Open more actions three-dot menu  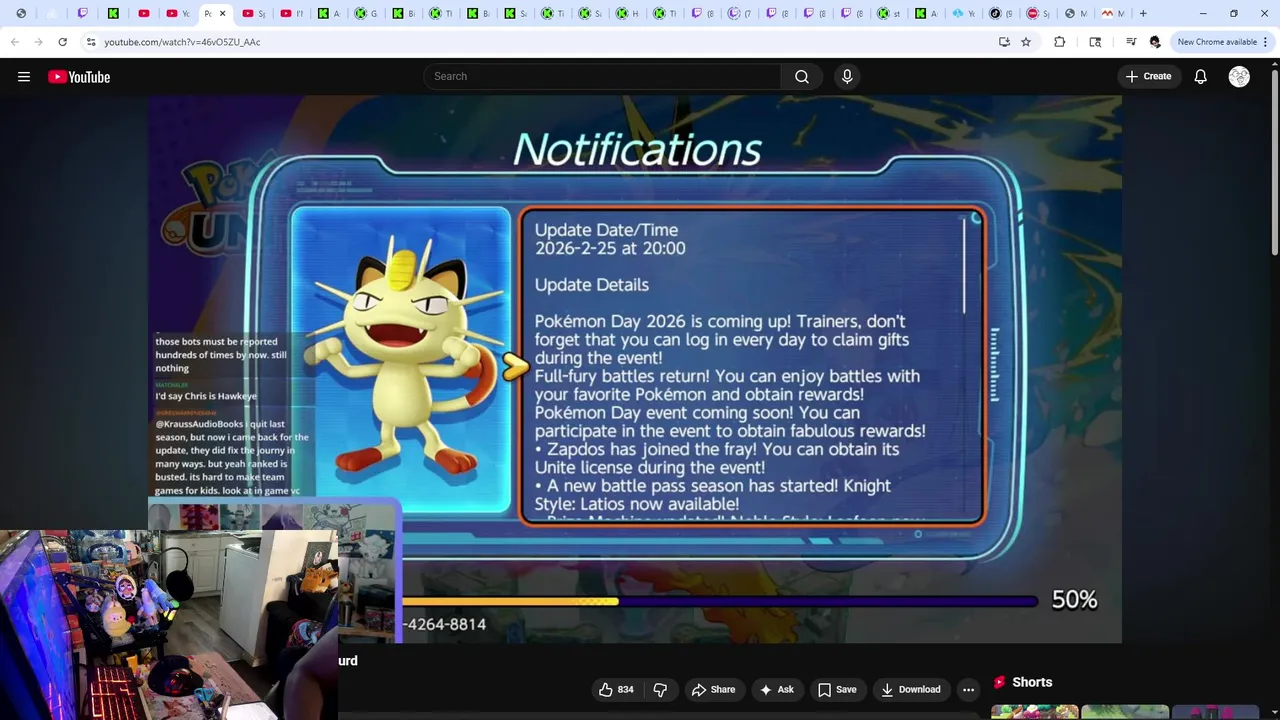[x=968, y=689]
